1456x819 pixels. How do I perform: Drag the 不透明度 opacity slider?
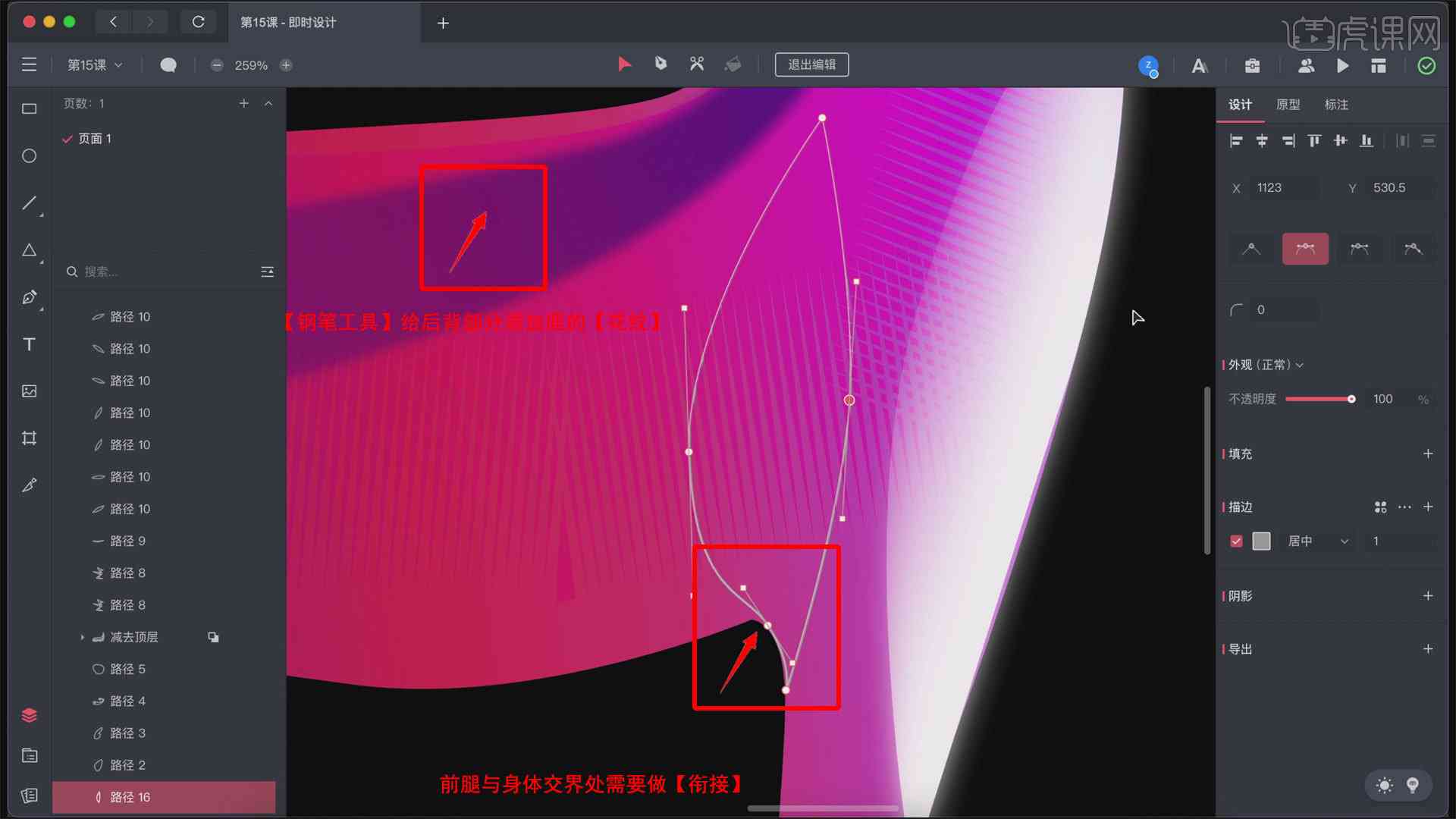(x=1352, y=399)
